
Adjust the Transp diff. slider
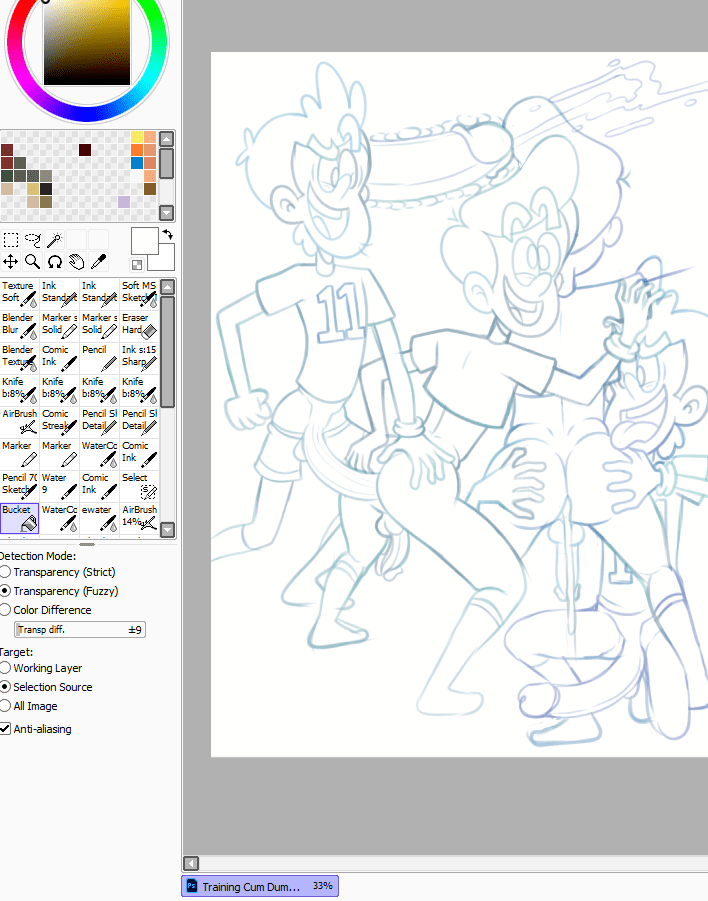[x=80, y=630]
